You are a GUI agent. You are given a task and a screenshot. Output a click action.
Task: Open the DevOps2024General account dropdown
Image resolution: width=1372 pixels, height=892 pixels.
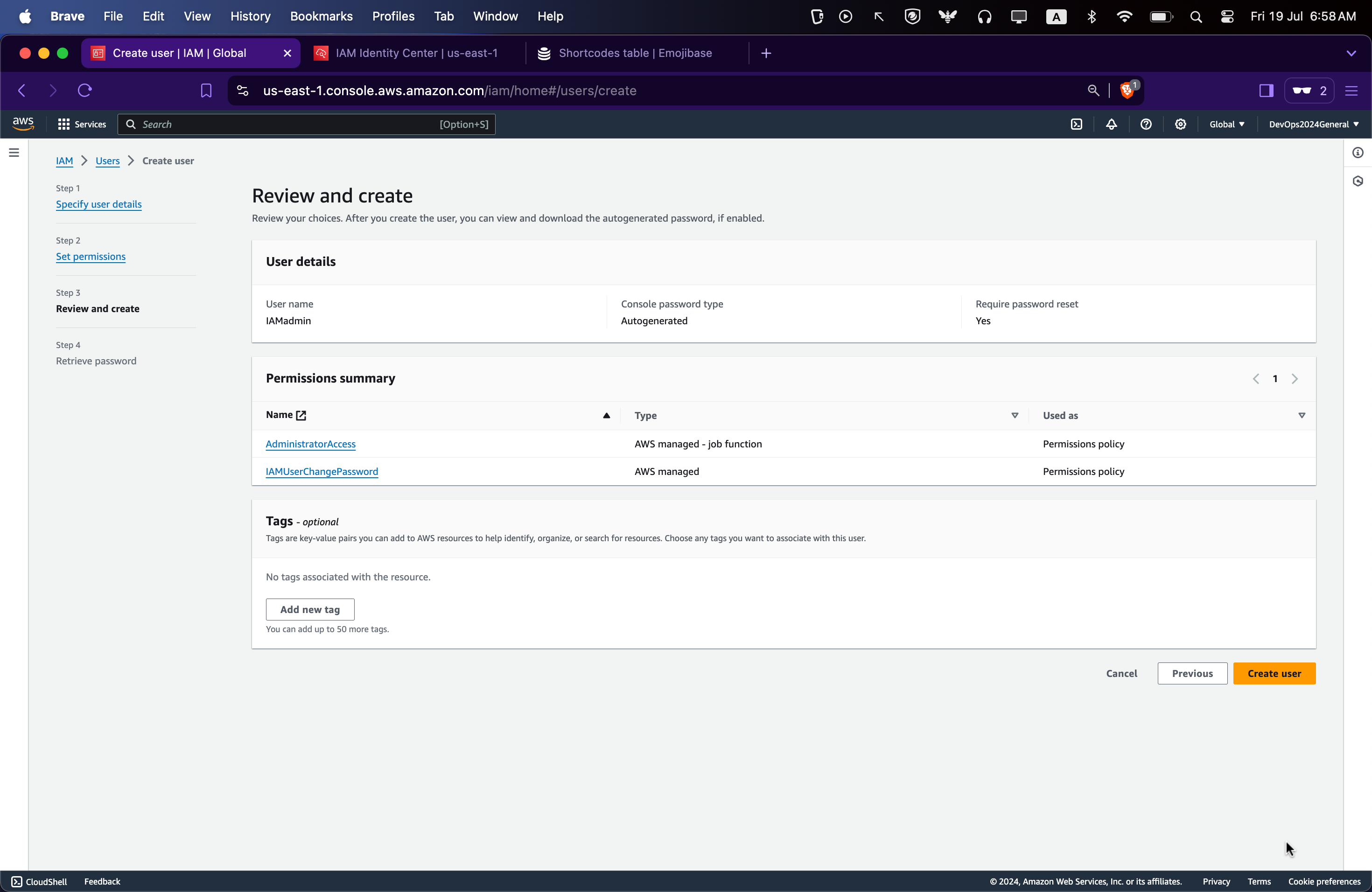point(1313,125)
